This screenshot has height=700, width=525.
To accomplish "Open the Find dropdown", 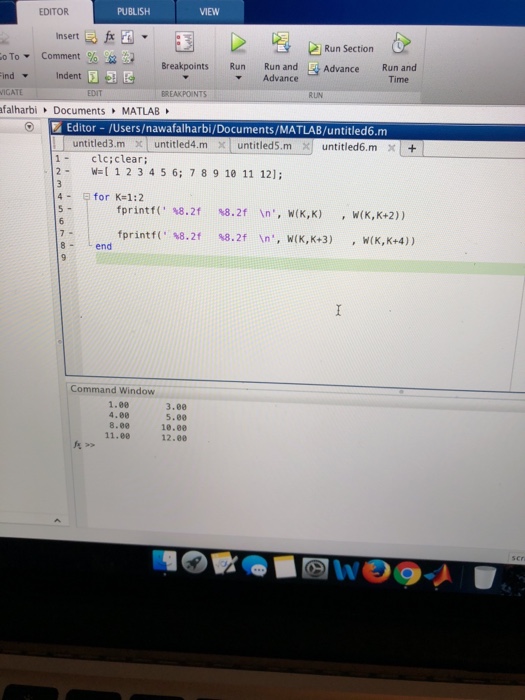I will click(13, 76).
